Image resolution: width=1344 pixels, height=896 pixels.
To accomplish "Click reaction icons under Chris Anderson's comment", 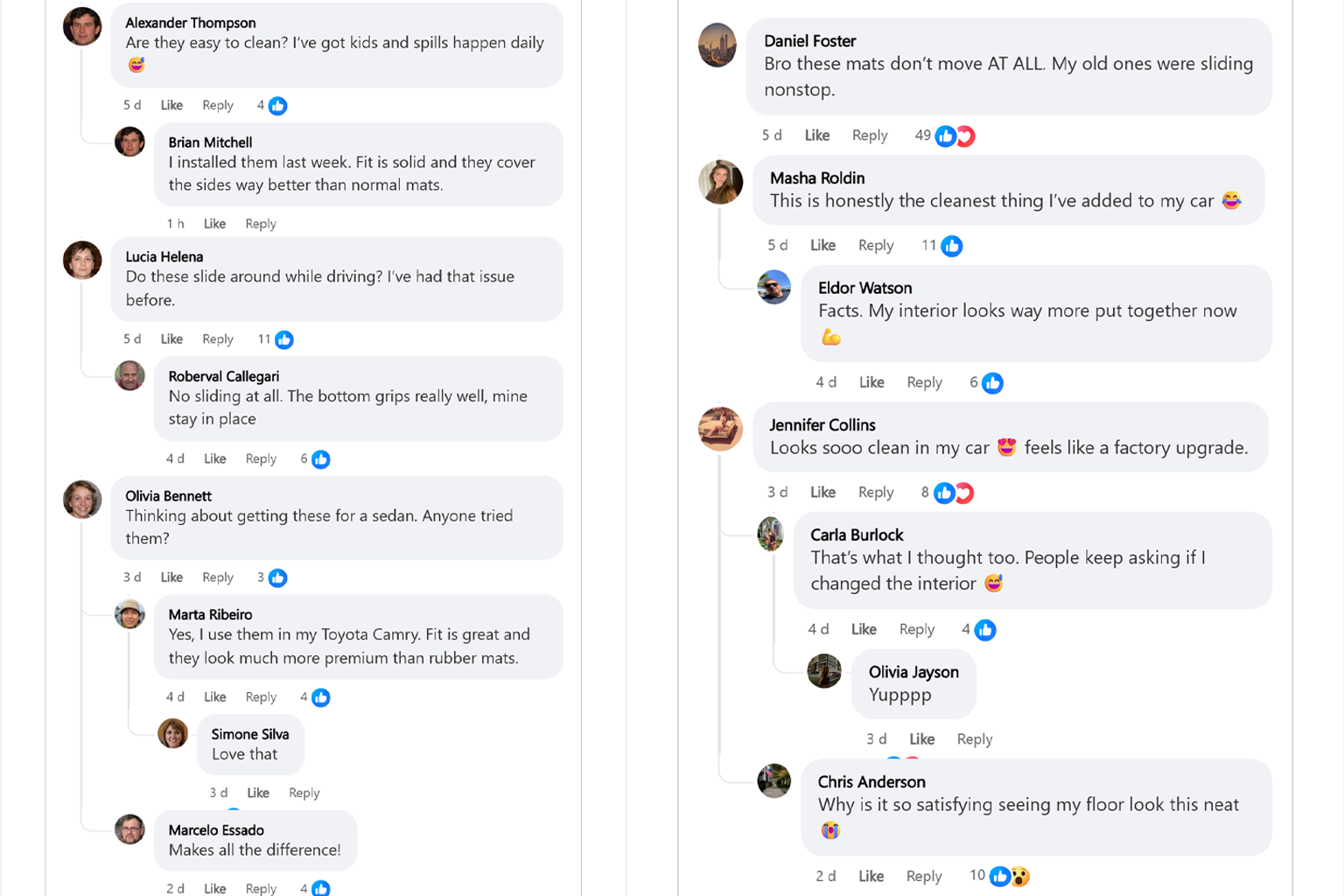I will (x=1009, y=876).
